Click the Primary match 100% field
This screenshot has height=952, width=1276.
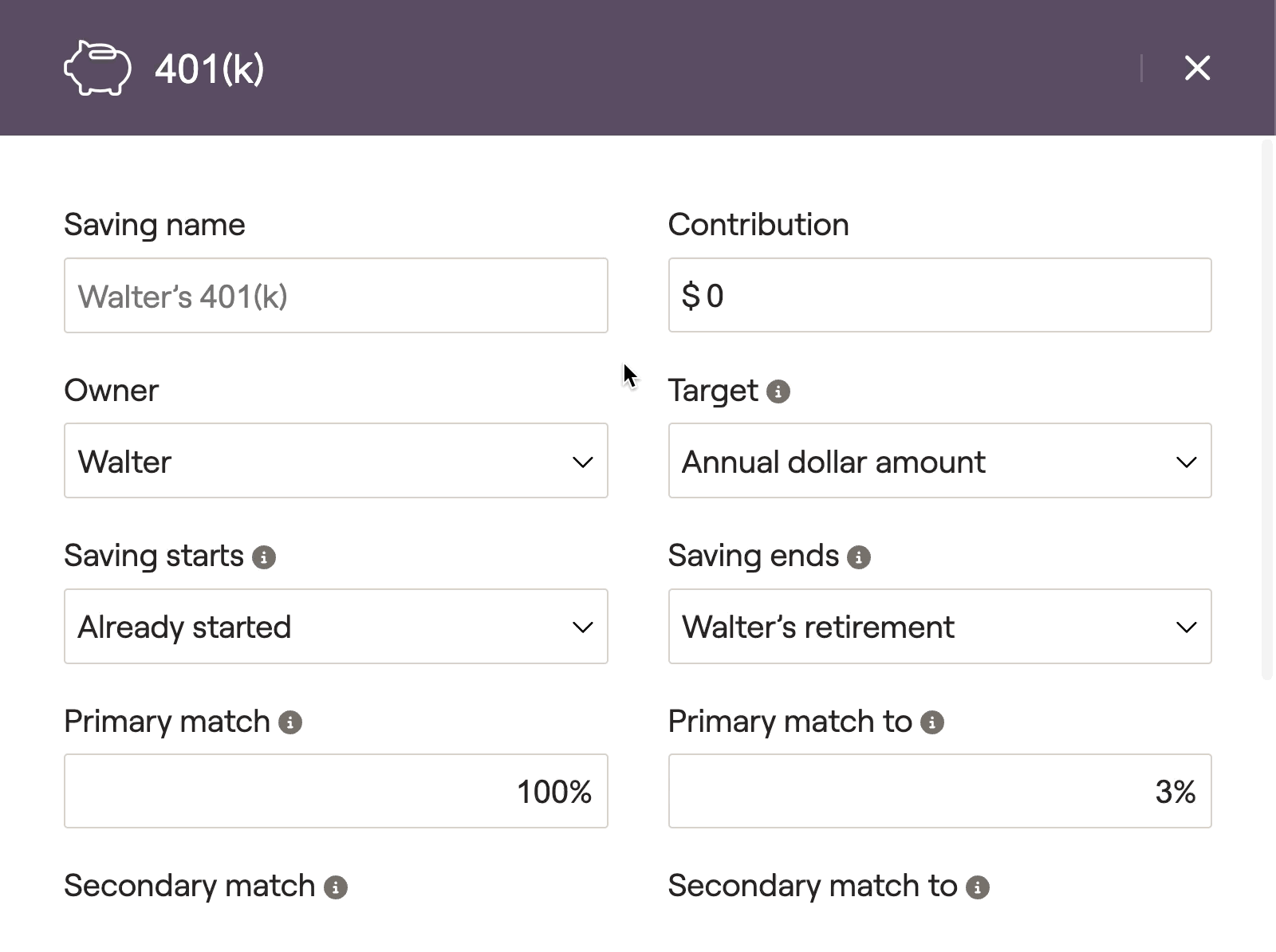coord(335,791)
